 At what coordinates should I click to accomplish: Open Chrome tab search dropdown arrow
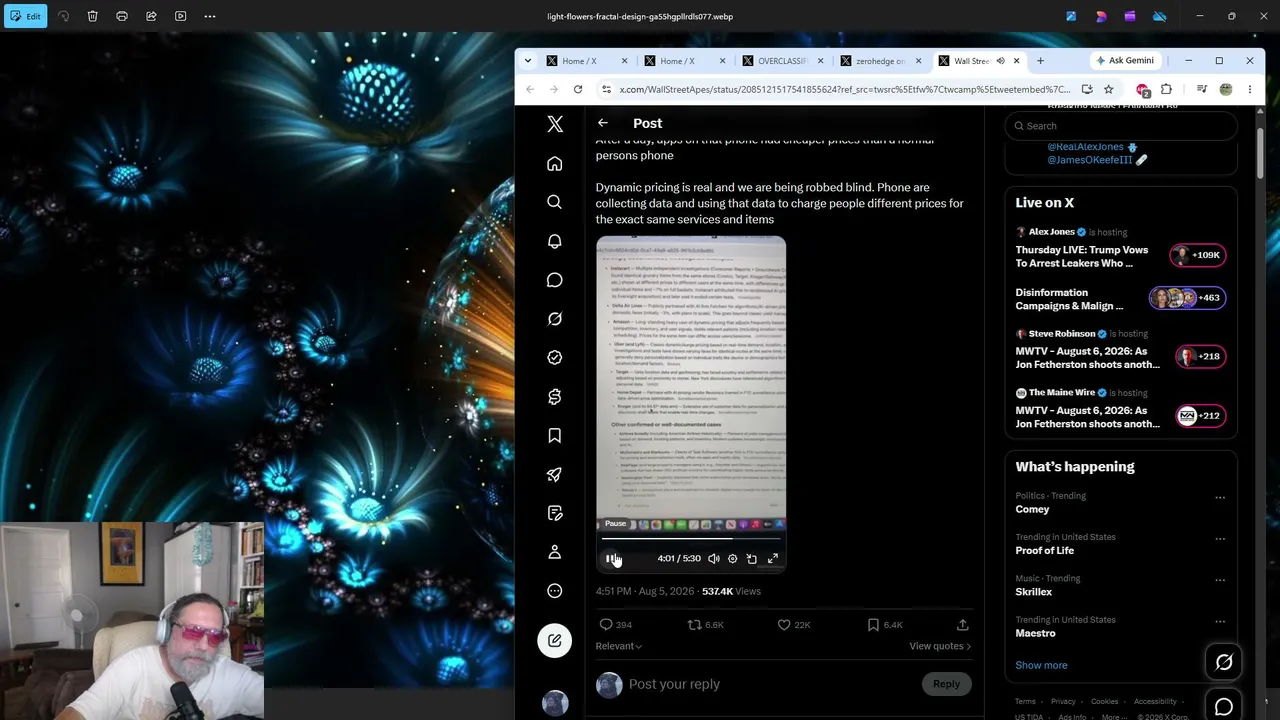pyautogui.click(x=528, y=61)
